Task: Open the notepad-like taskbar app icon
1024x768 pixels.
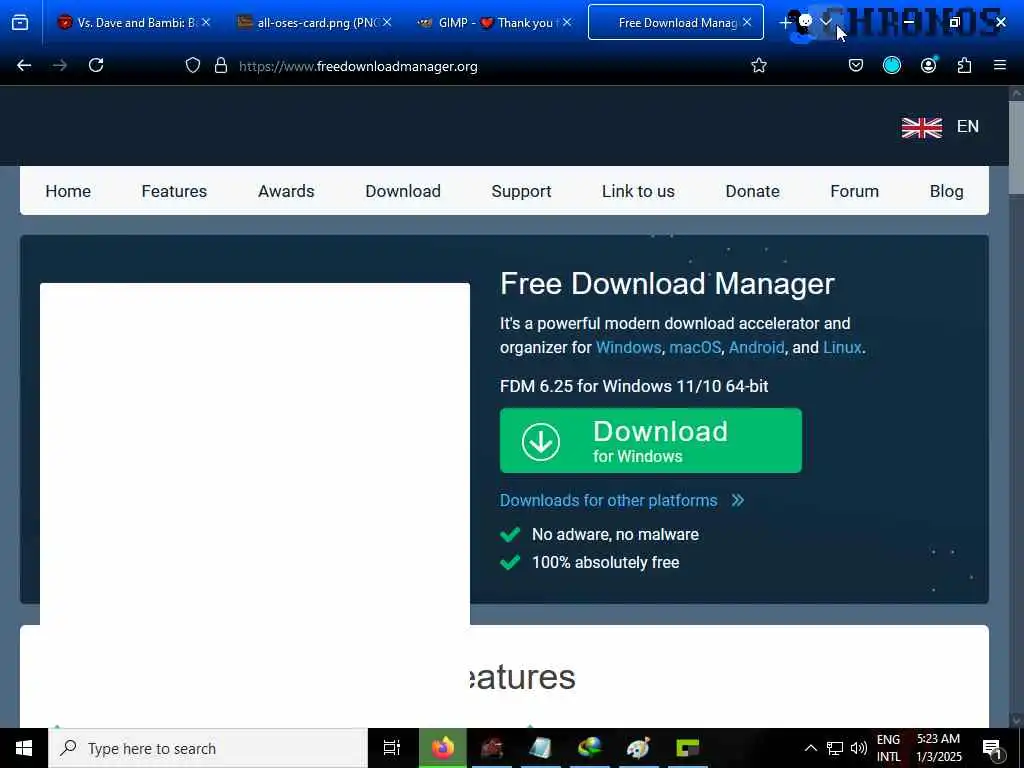Action: 541,748
